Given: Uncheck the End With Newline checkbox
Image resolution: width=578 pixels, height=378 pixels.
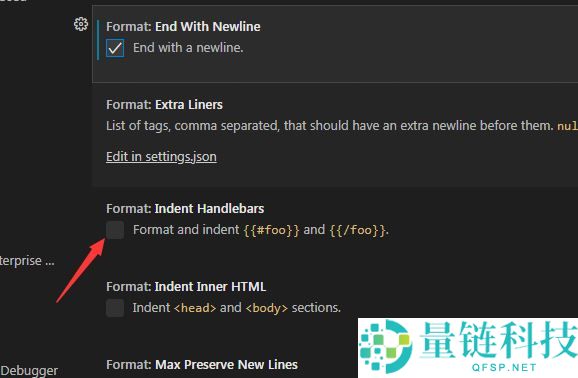Looking at the screenshot, I should 115,48.
